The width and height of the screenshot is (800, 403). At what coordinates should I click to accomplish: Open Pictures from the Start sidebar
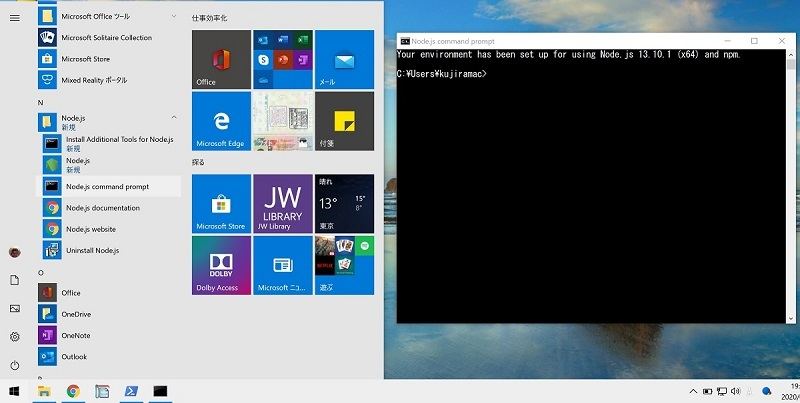point(15,308)
